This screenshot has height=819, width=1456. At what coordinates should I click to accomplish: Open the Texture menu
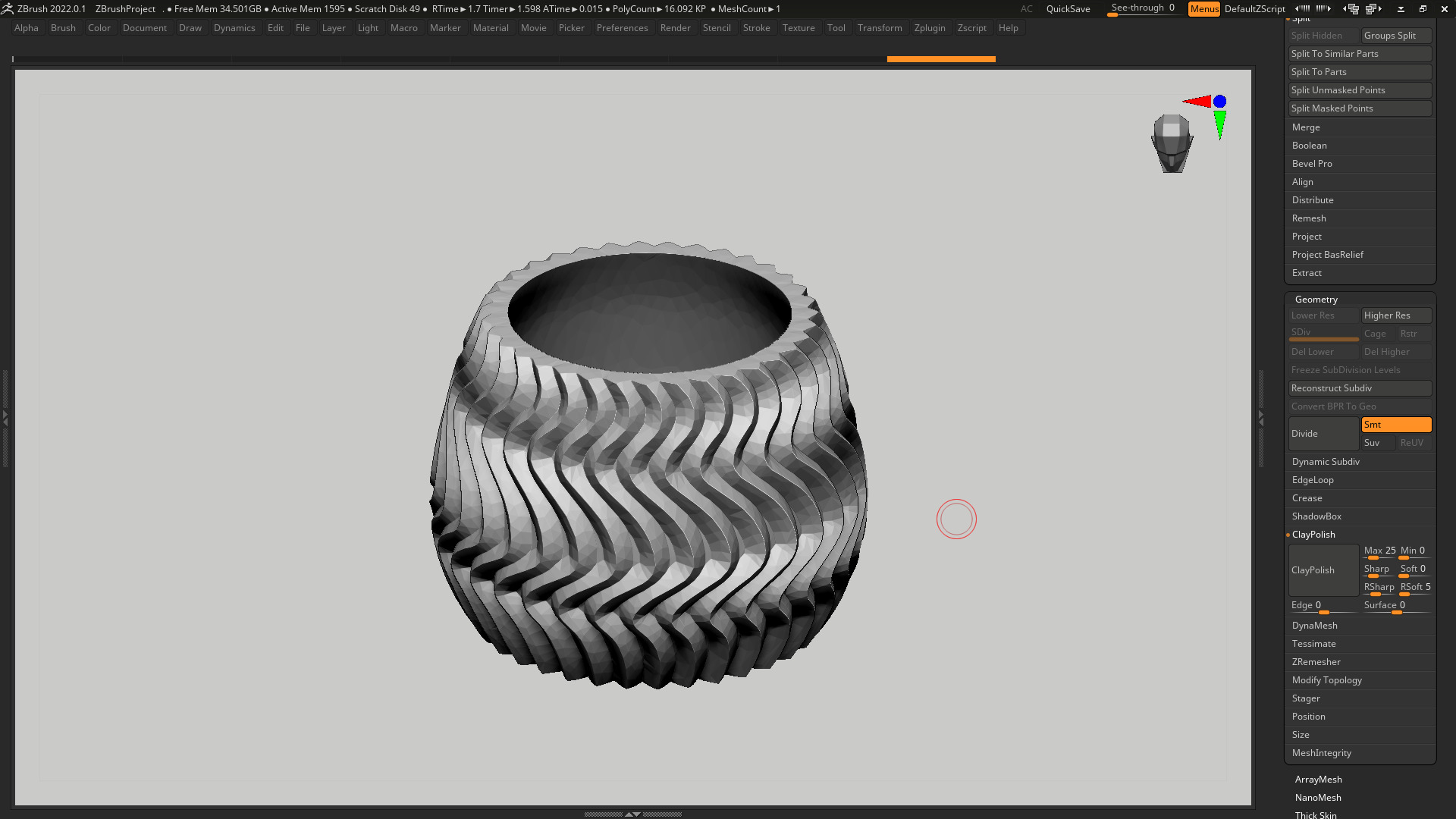click(799, 28)
